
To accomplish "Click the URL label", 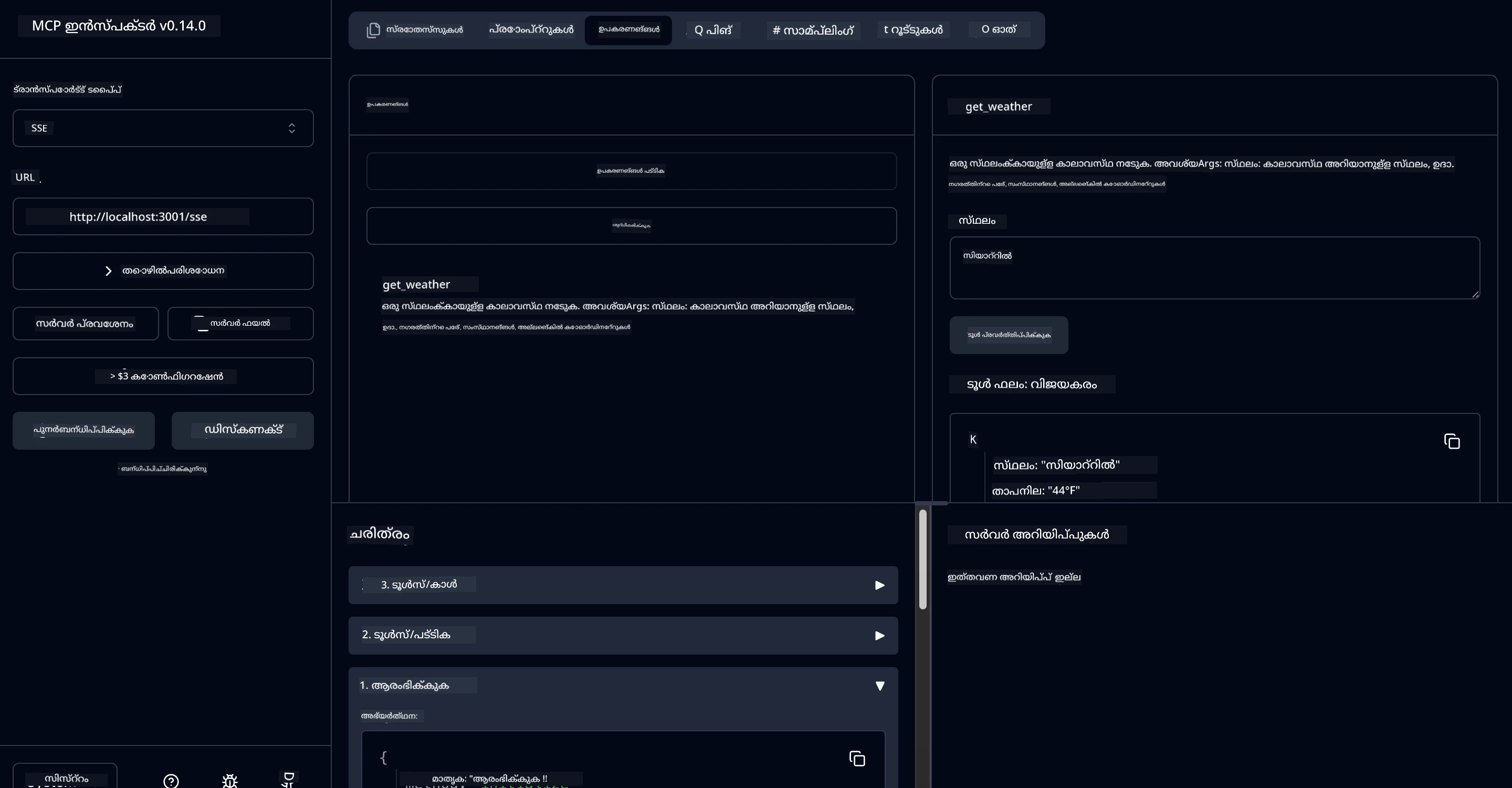I will click(25, 178).
